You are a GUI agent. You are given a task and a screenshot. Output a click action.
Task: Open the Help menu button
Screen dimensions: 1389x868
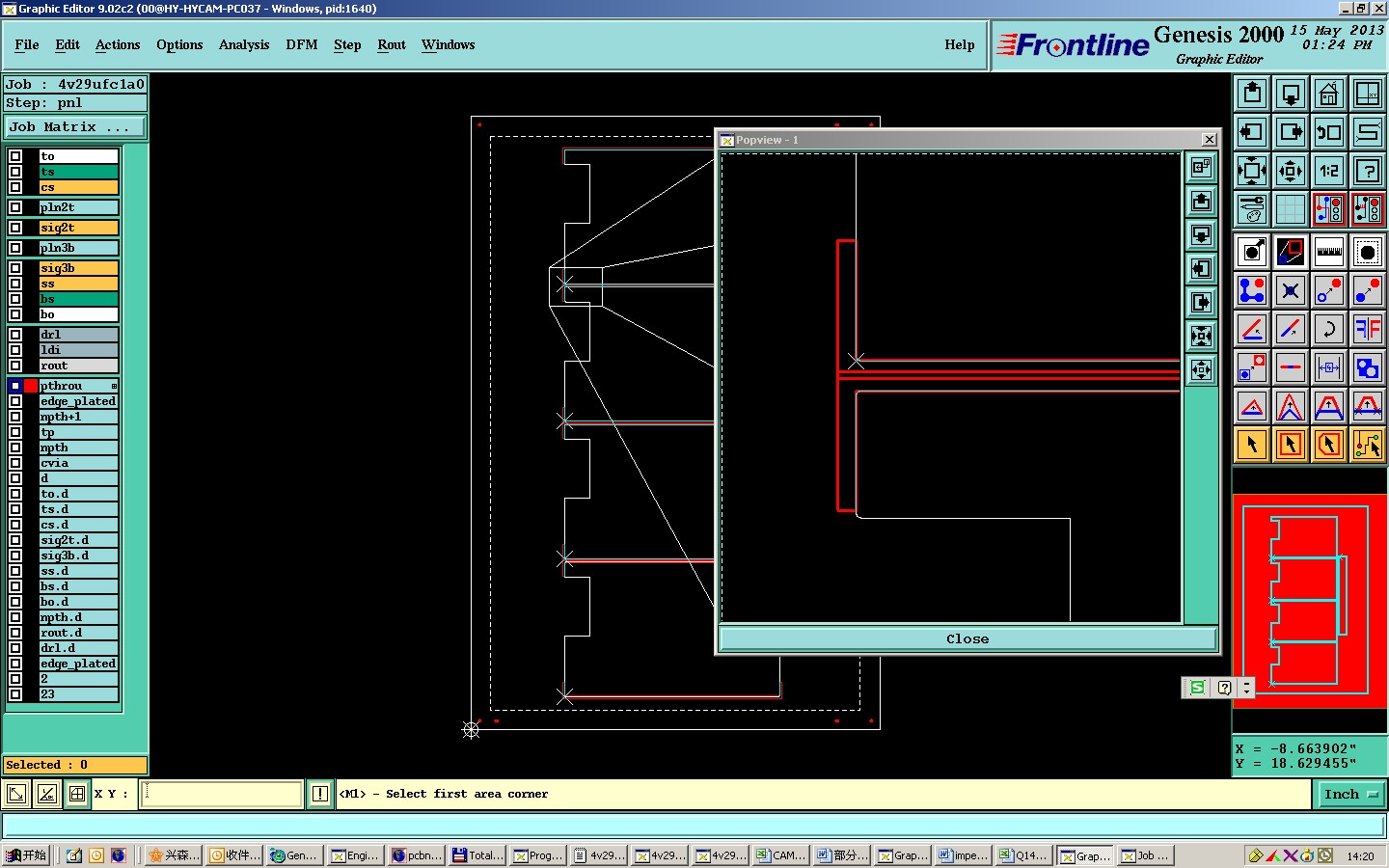pyautogui.click(x=960, y=44)
